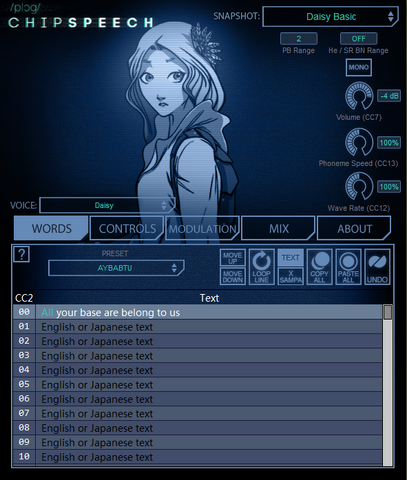Click the Phoneme Speed 100% value field
Image resolution: width=407 pixels, height=480 pixels.
pyautogui.click(x=389, y=143)
